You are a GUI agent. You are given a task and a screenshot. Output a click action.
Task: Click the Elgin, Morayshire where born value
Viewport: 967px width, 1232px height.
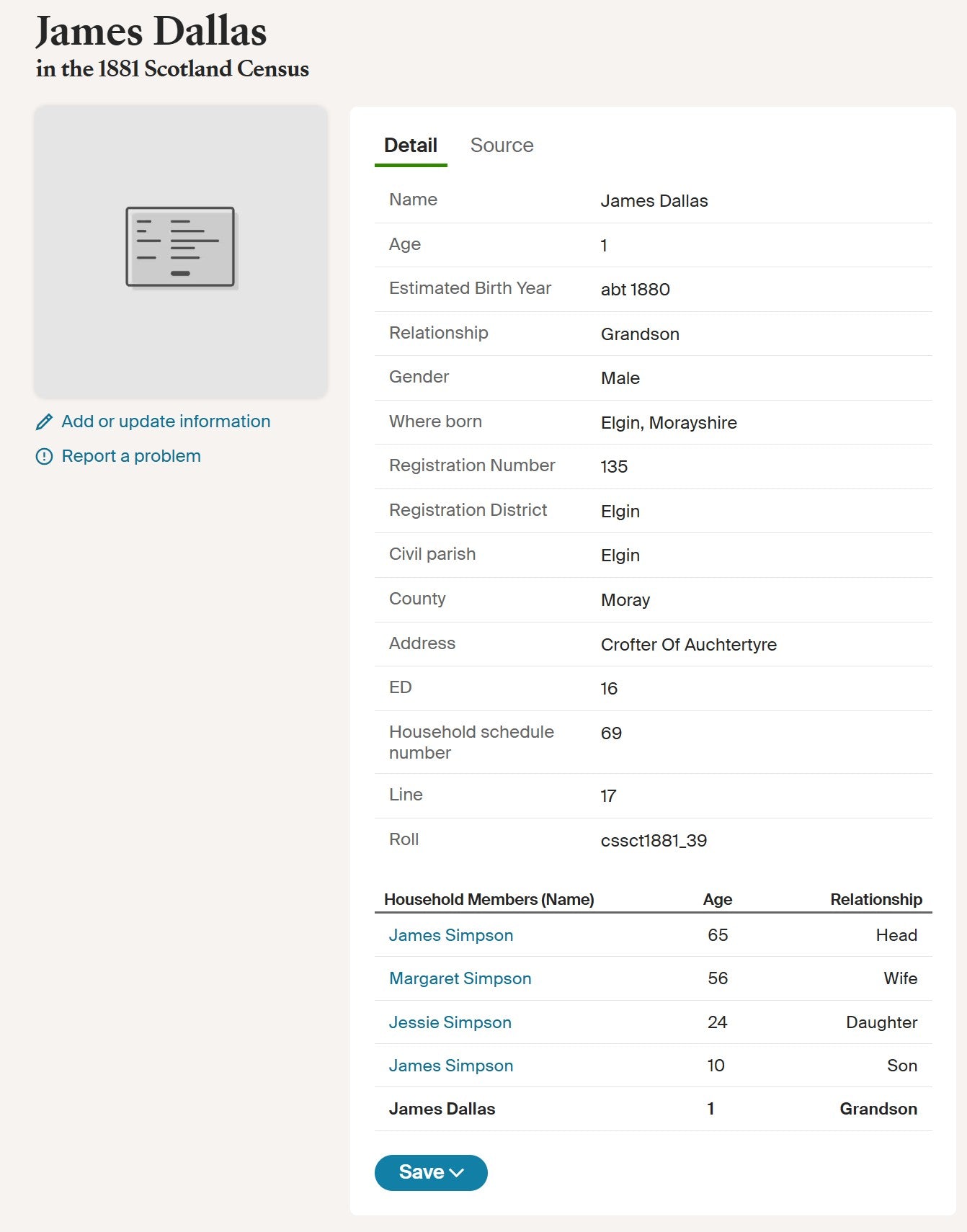tap(669, 423)
